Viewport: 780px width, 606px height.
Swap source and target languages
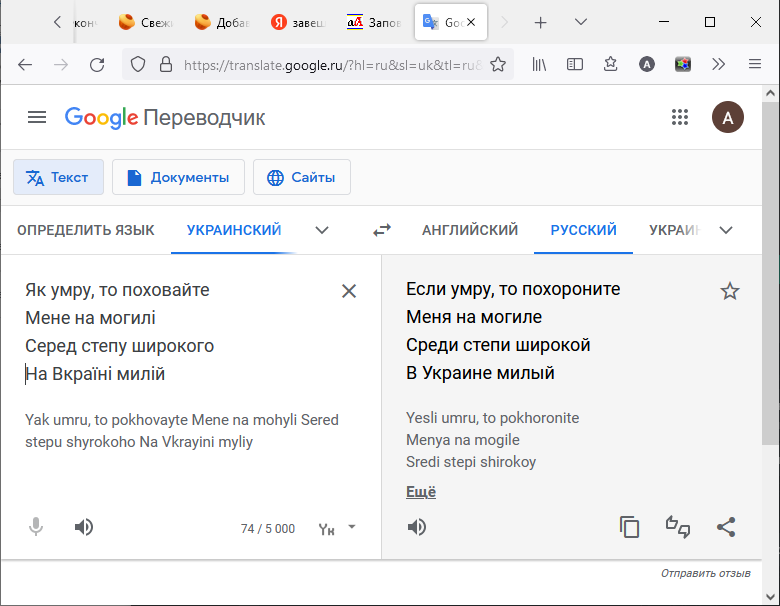[x=382, y=230]
